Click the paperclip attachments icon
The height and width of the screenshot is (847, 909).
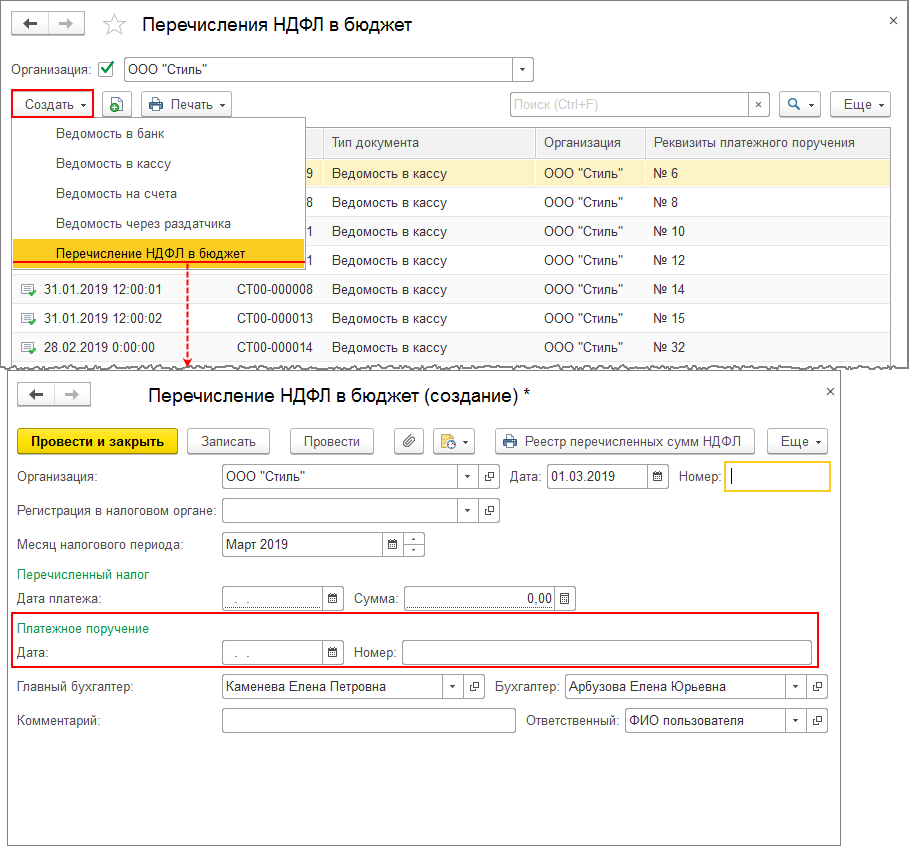[408, 442]
